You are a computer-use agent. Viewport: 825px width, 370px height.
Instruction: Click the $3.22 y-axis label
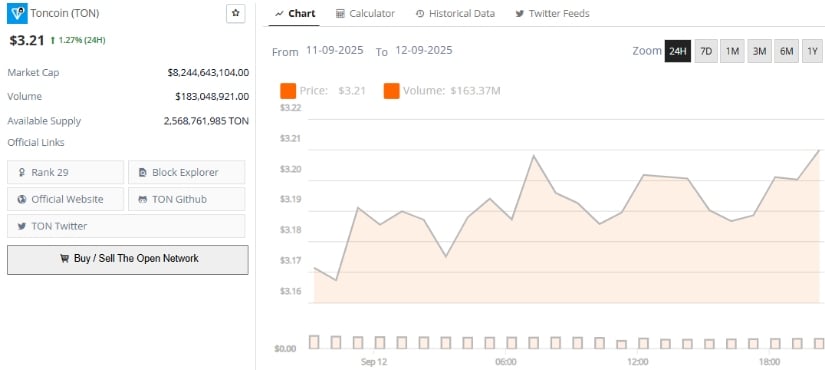click(290, 108)
